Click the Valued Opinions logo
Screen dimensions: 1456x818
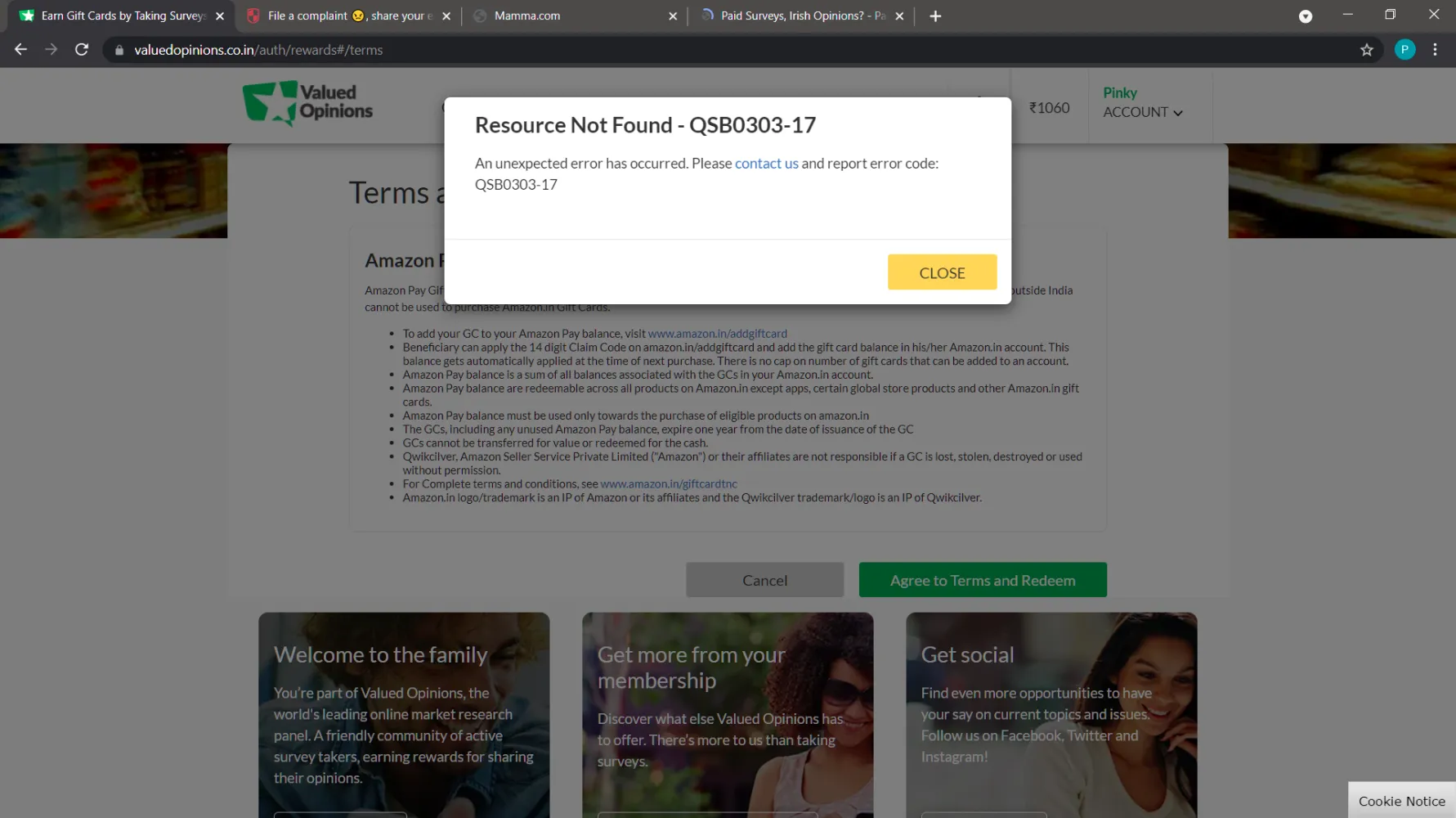coord(307,103)
